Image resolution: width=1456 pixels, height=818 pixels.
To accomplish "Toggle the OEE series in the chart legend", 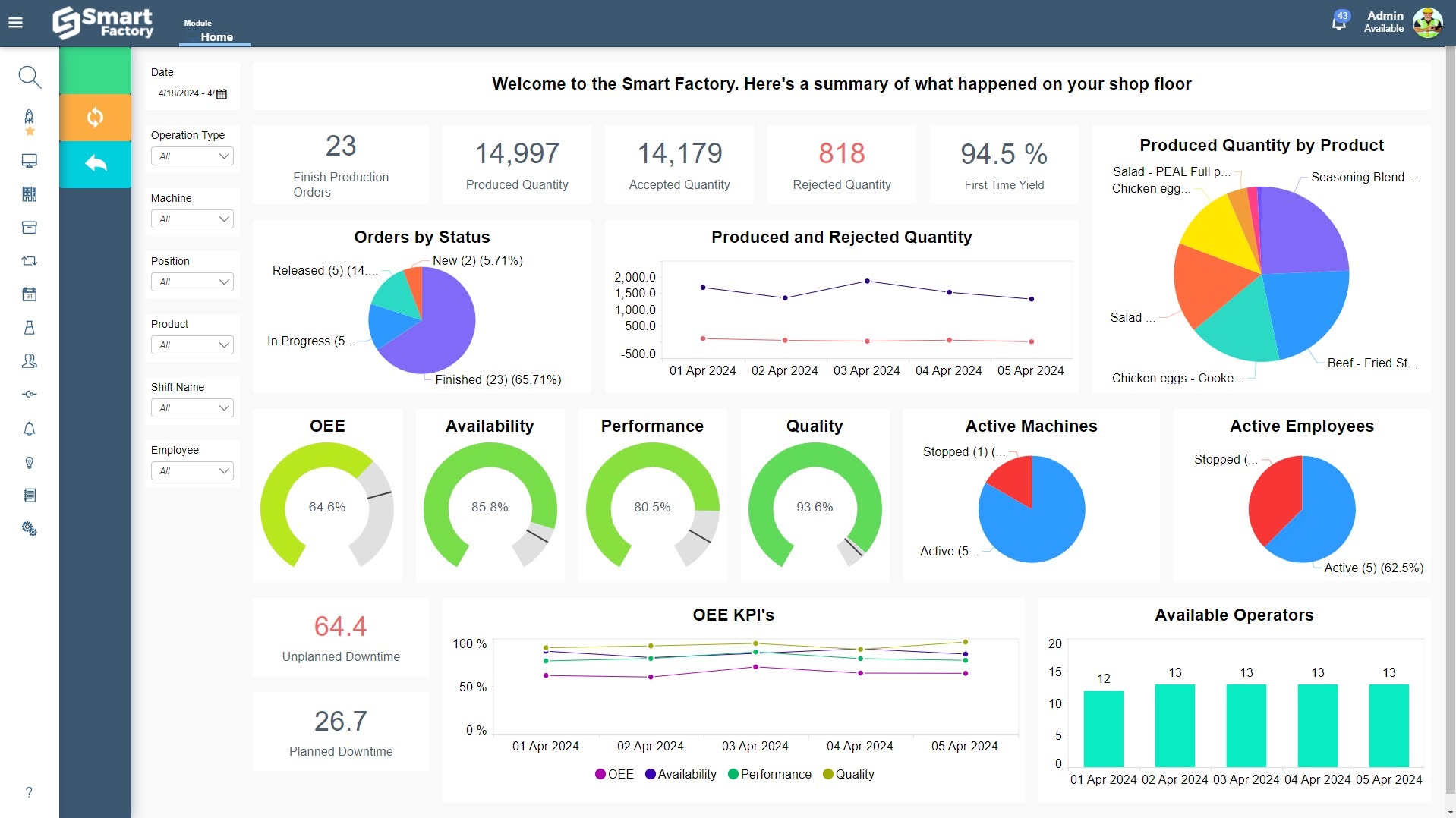I will [614, 774].
